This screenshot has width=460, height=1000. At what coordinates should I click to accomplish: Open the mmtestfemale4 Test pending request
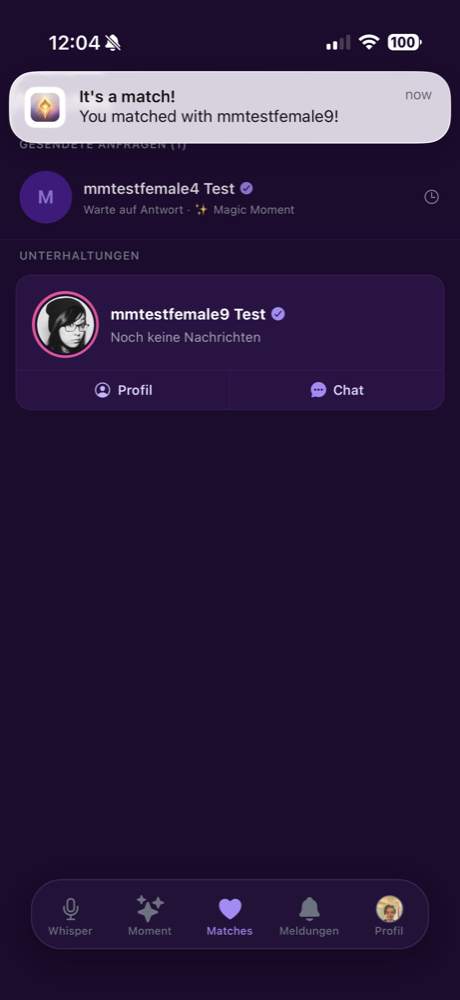click(230, 198)
